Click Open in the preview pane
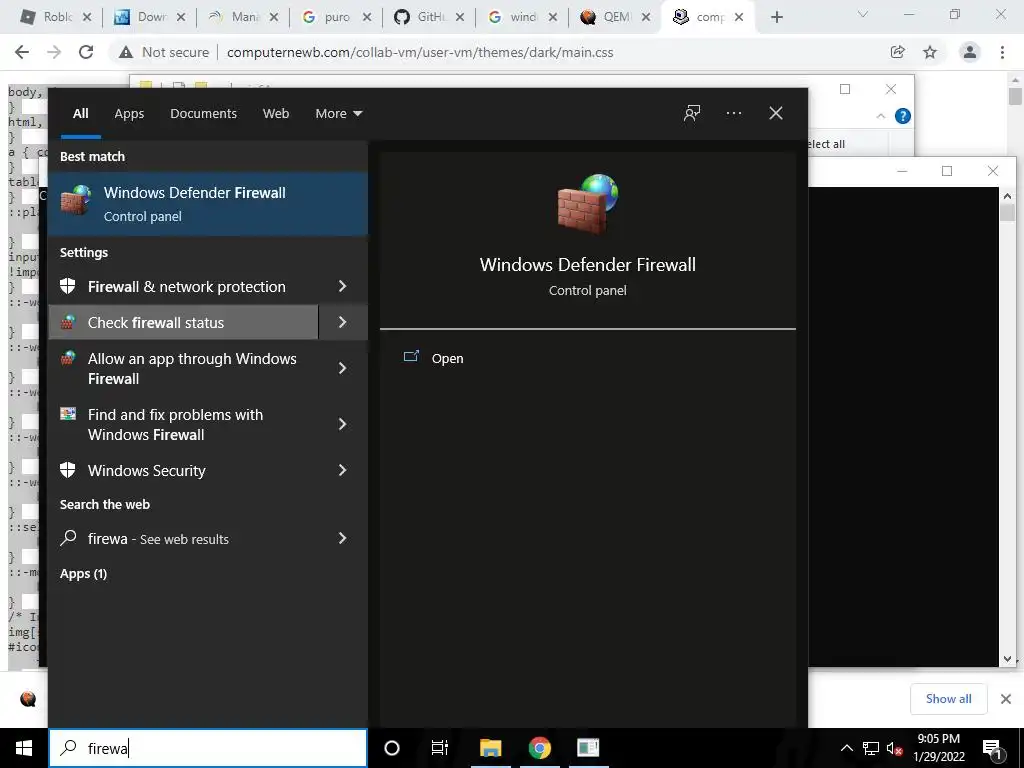Screen dimensions: 1024x768 coord(447,359)
